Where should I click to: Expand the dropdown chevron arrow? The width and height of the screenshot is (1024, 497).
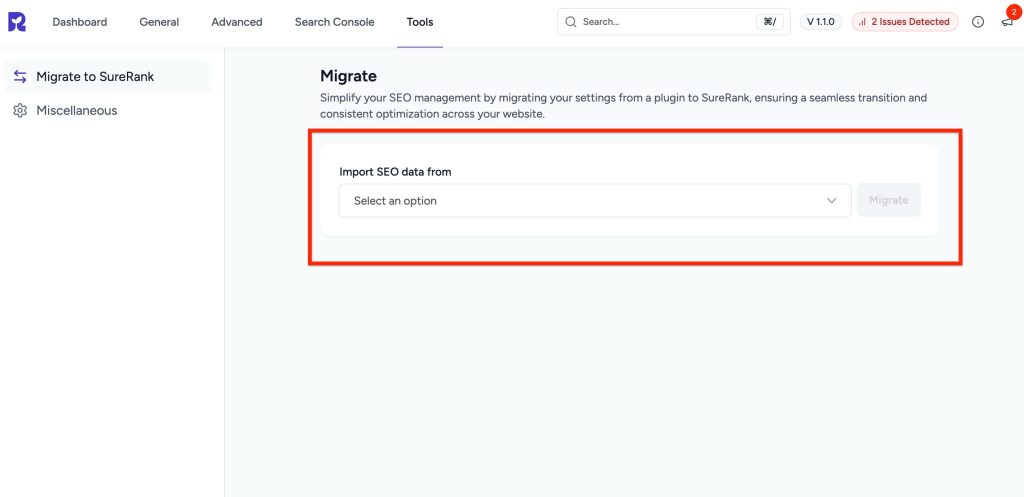pyautogui.click(x=831, y=200)
